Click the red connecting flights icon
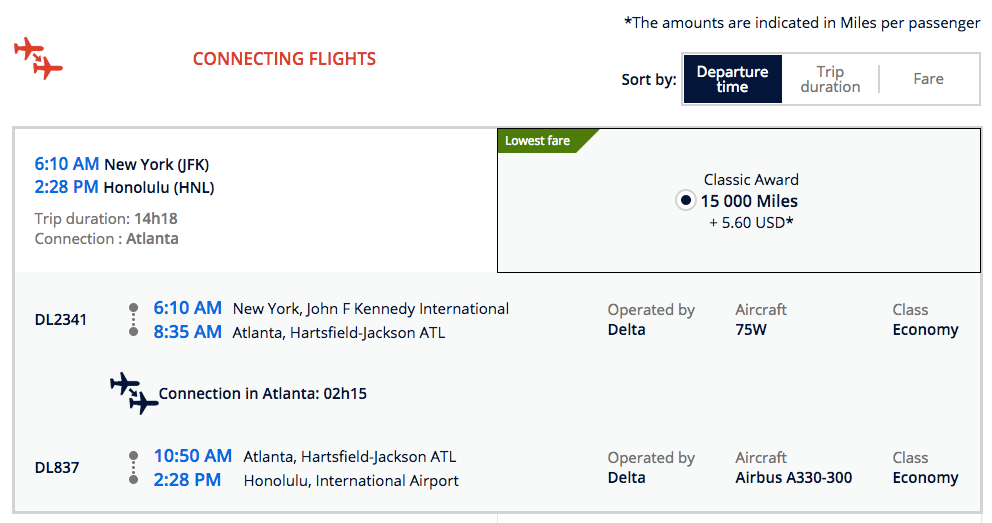The image size is (992, 523). pos(38,58)
